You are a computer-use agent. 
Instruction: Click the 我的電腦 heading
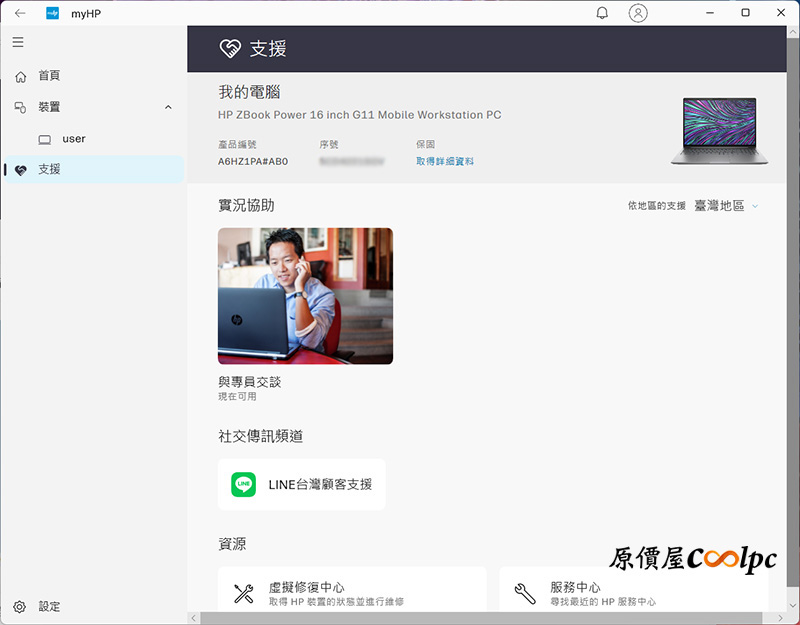249,92
